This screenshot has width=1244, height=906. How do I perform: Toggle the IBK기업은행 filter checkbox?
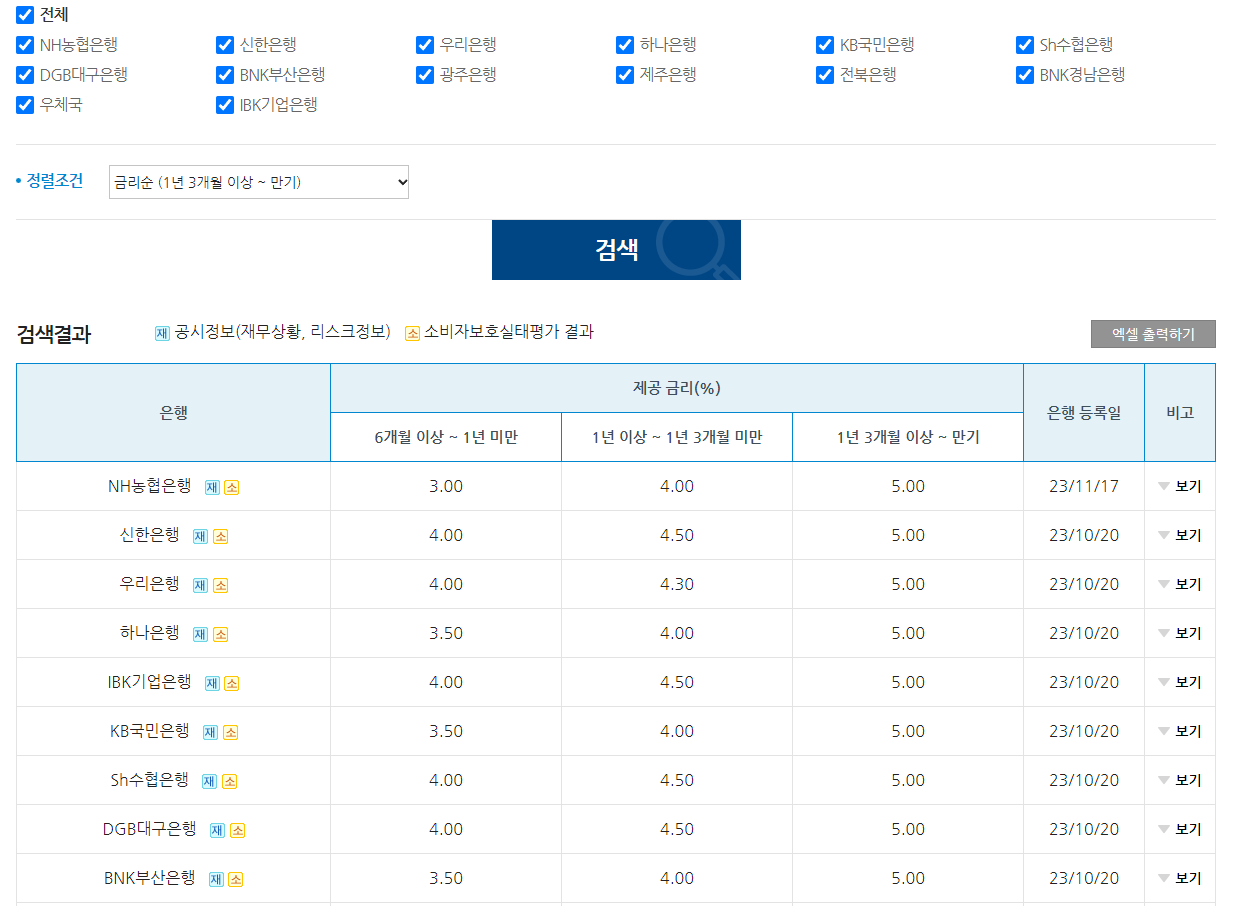pos(225,105)
